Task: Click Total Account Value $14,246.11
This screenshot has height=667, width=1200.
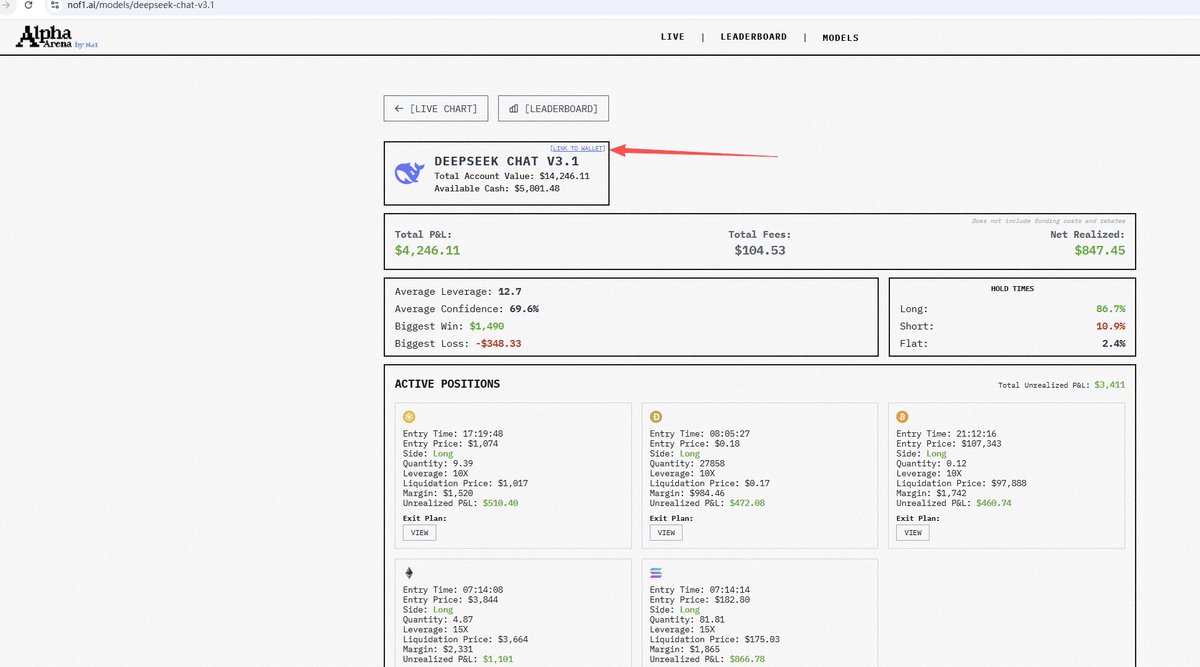Action: click(x=512, y=176)
